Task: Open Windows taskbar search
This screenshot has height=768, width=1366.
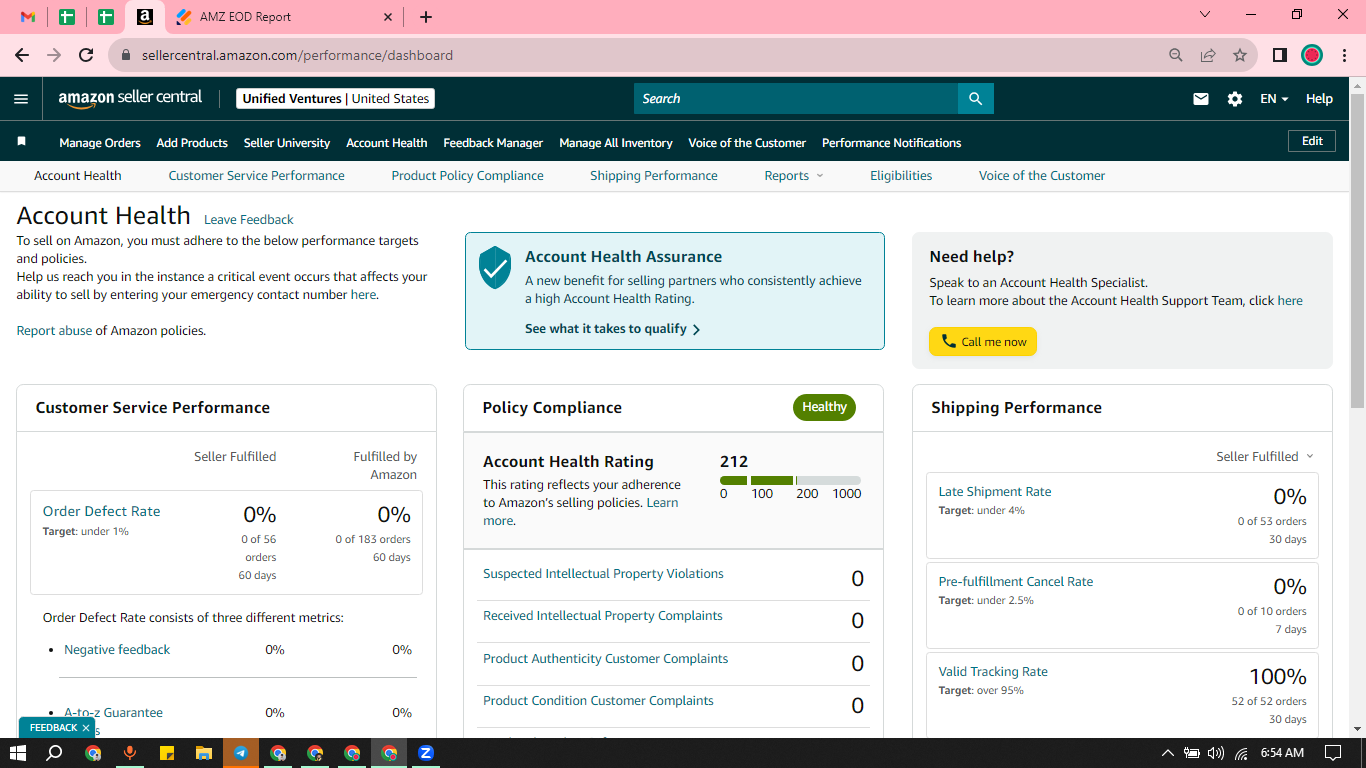Action: [55, 753]
